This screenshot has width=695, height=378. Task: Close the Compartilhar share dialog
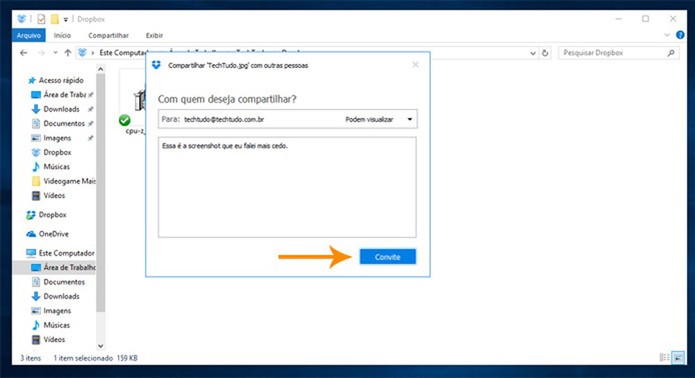415,65
